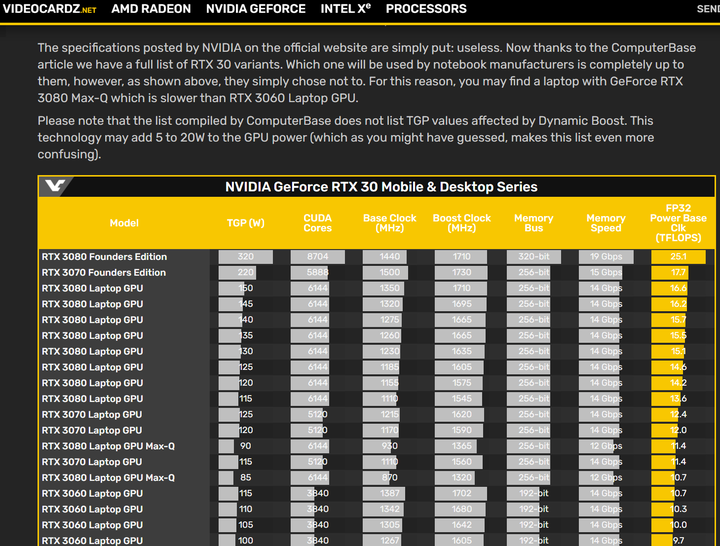Click the 17.7 TFLOPS cell
The image size is (720, 546).
[x=678, y=272]
